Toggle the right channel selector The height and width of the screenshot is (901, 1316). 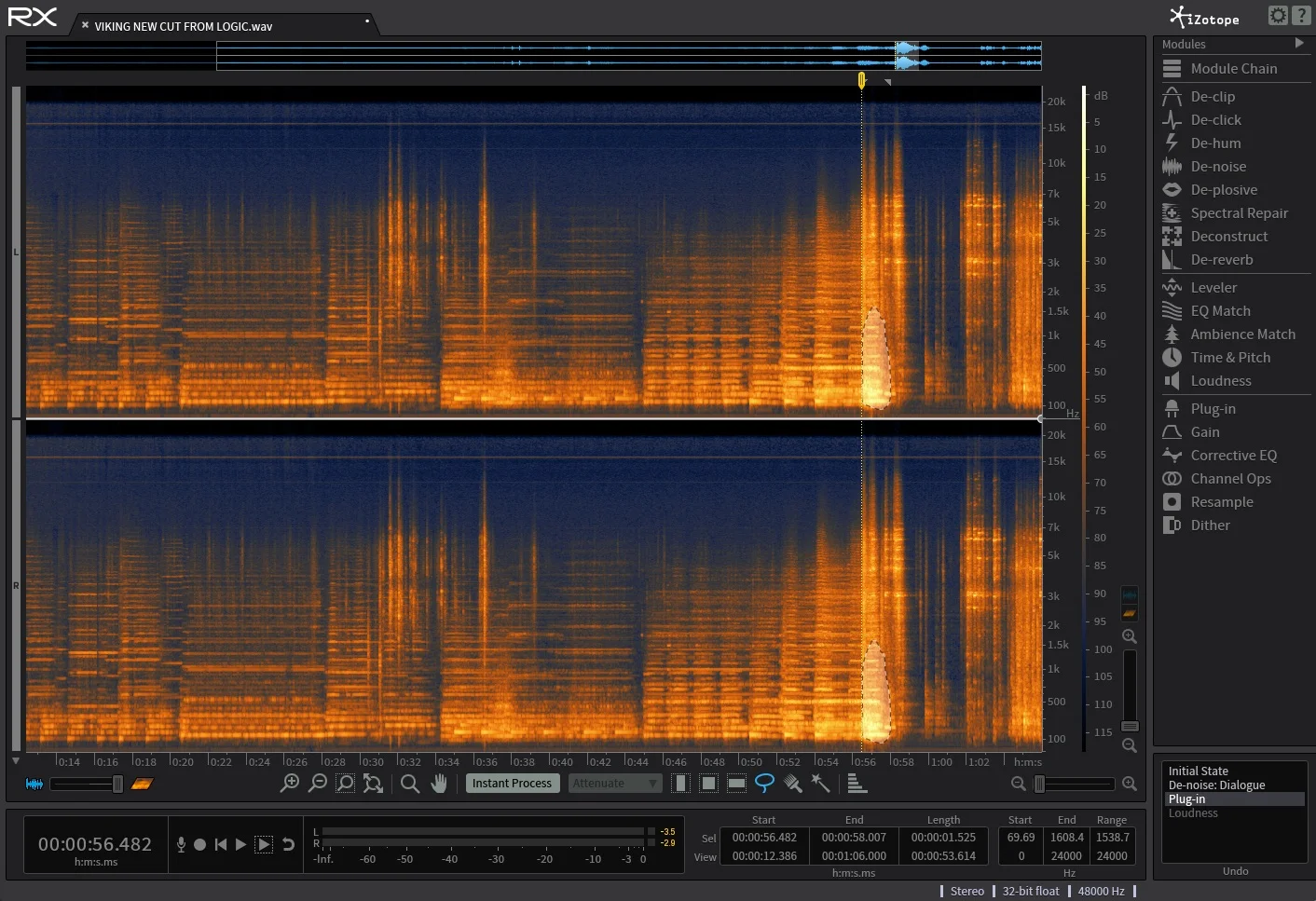click(x=16, y=585)
